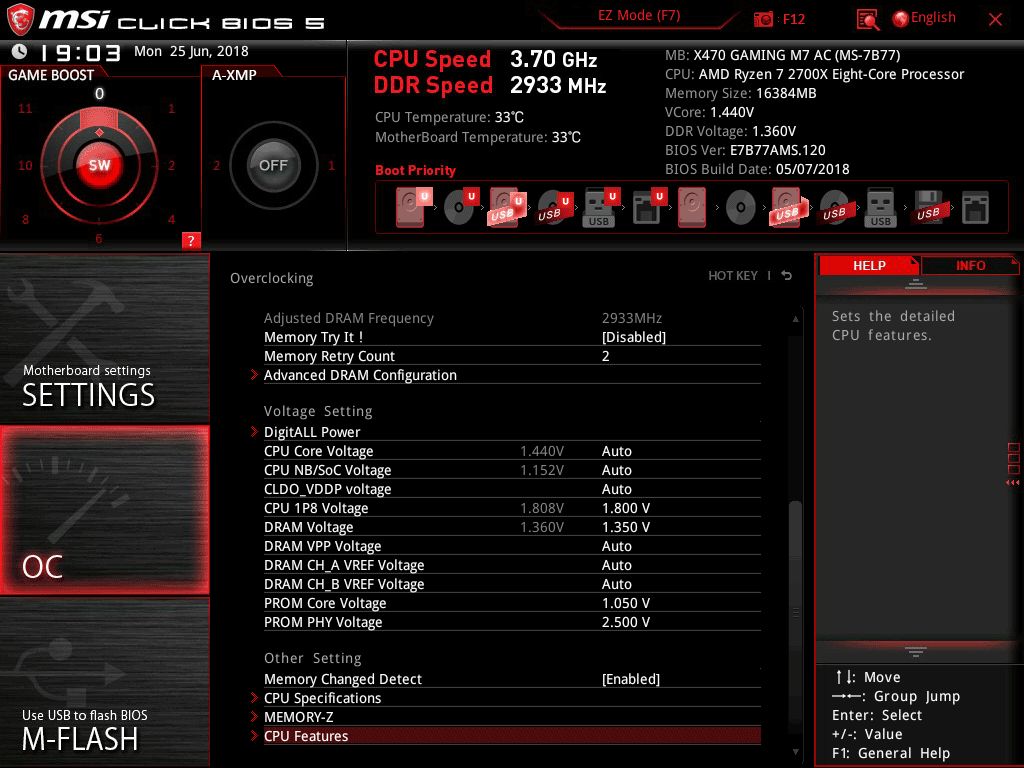Edit the PROM Core Voltage 1.050 V value
This screenshot has height=768, width=1024.
626,603
